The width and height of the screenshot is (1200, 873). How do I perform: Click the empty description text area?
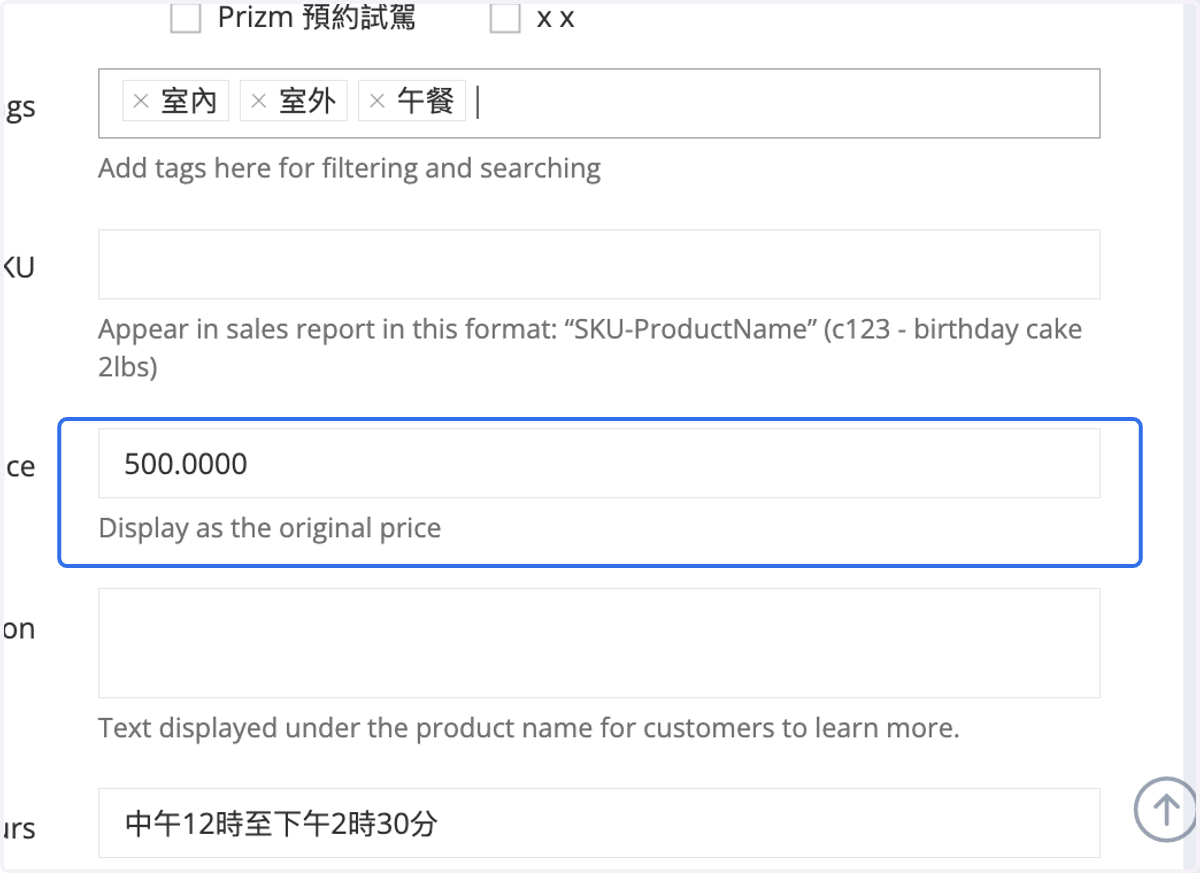[599, 643]
